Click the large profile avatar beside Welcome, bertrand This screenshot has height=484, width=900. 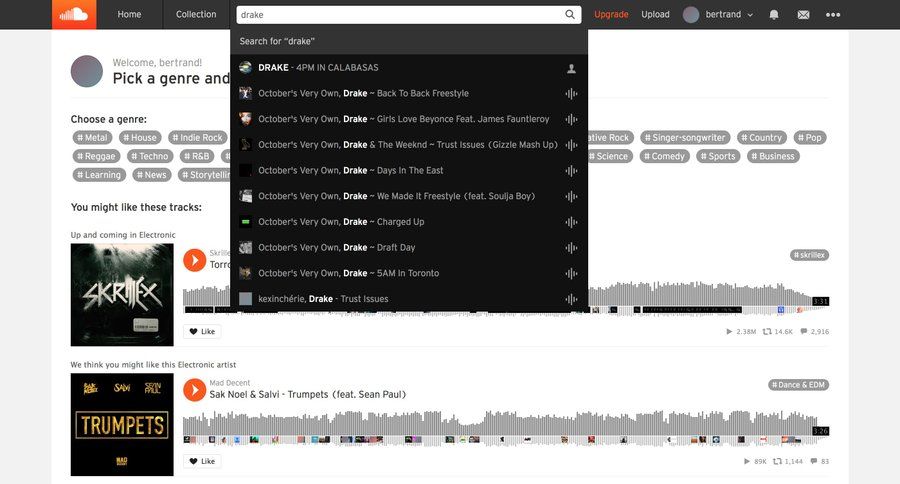[87, 71]
